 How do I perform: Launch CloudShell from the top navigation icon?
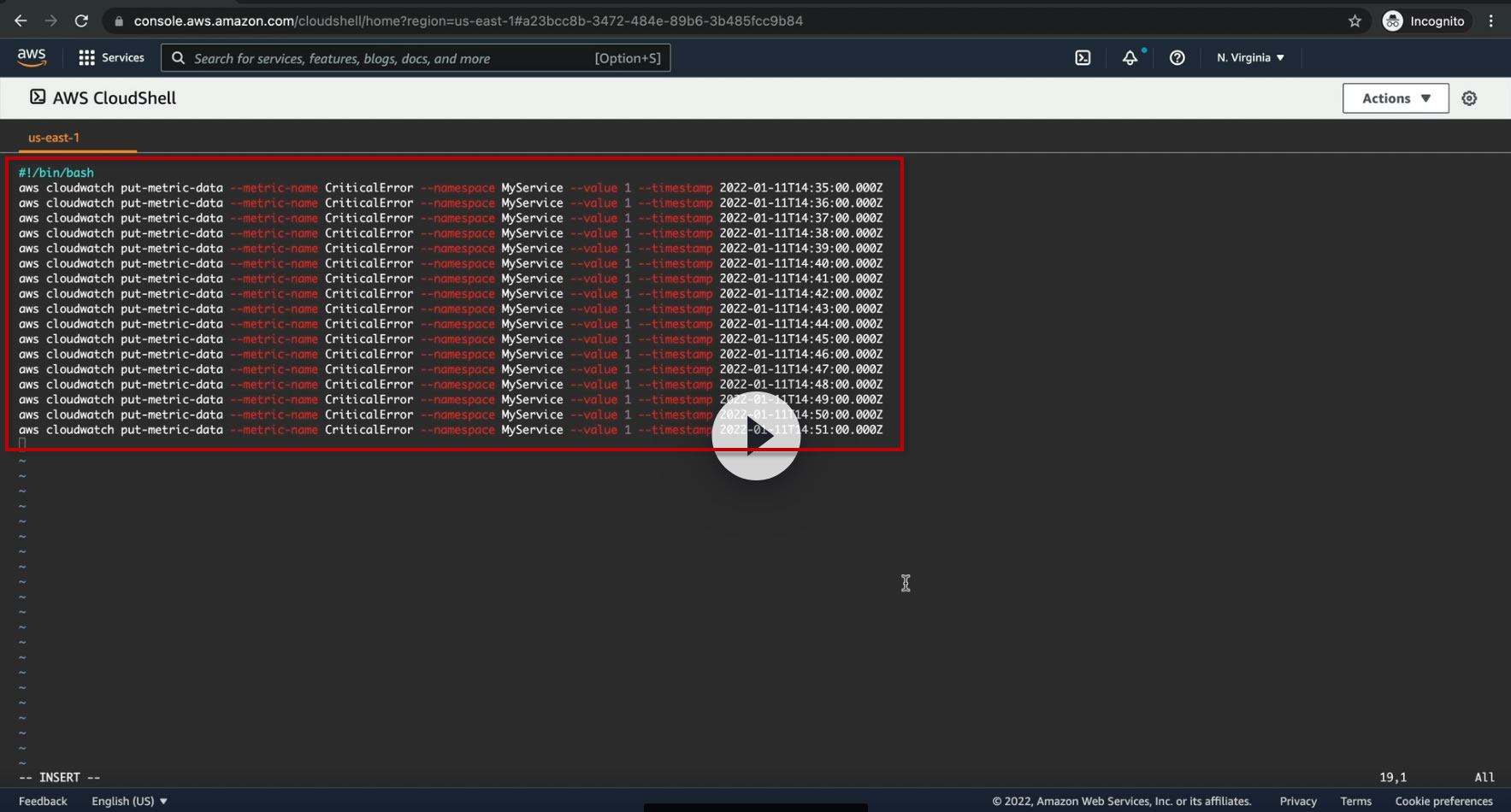(1083, 58)
